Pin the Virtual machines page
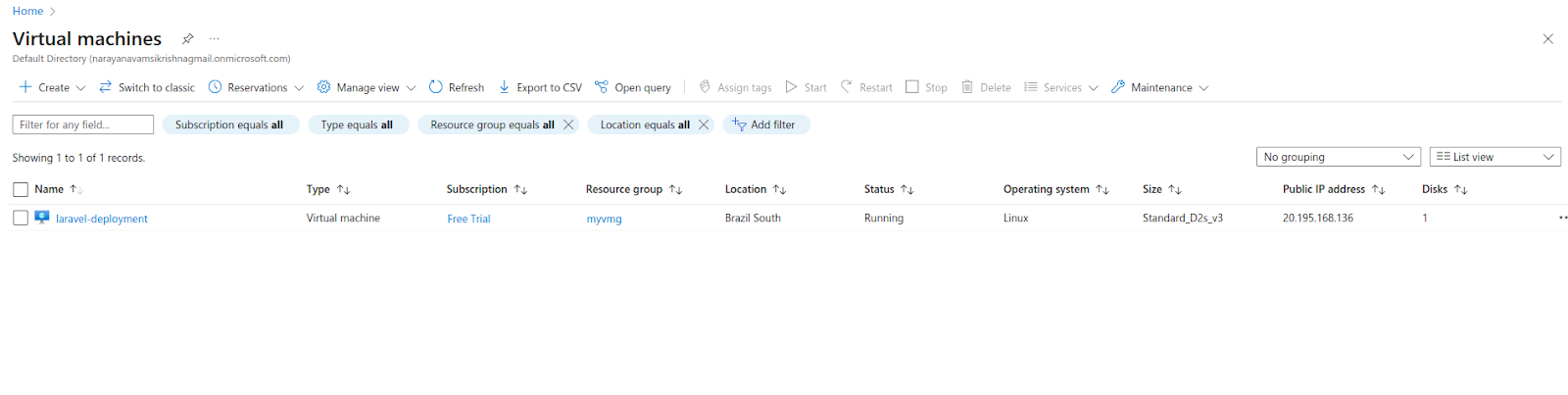The image size is (1568, 395). point(187,39)
